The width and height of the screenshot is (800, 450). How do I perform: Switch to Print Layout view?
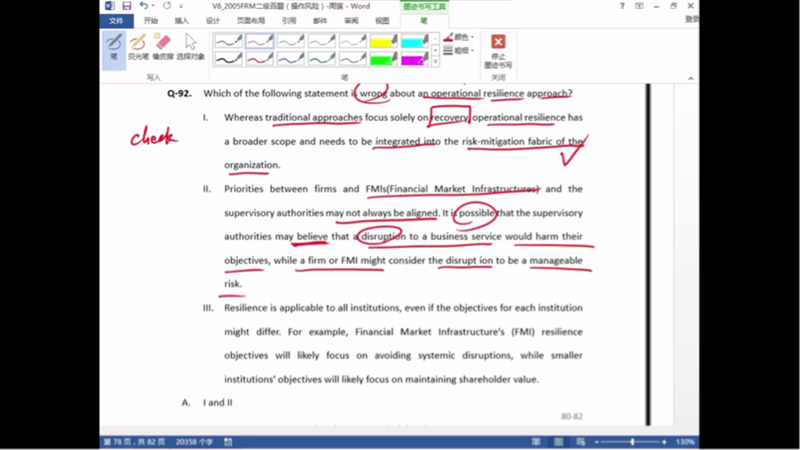(x=559, y=442)
